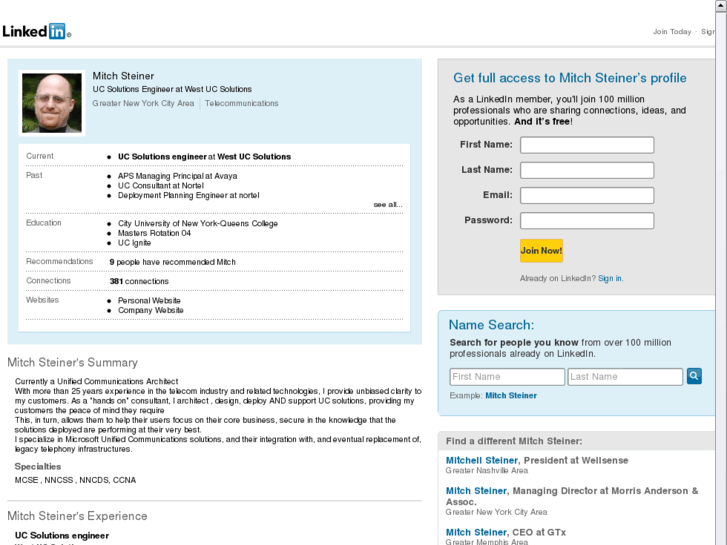
Task: Open example Mitch Steiner search link
Action: click(x=511, y=396)
